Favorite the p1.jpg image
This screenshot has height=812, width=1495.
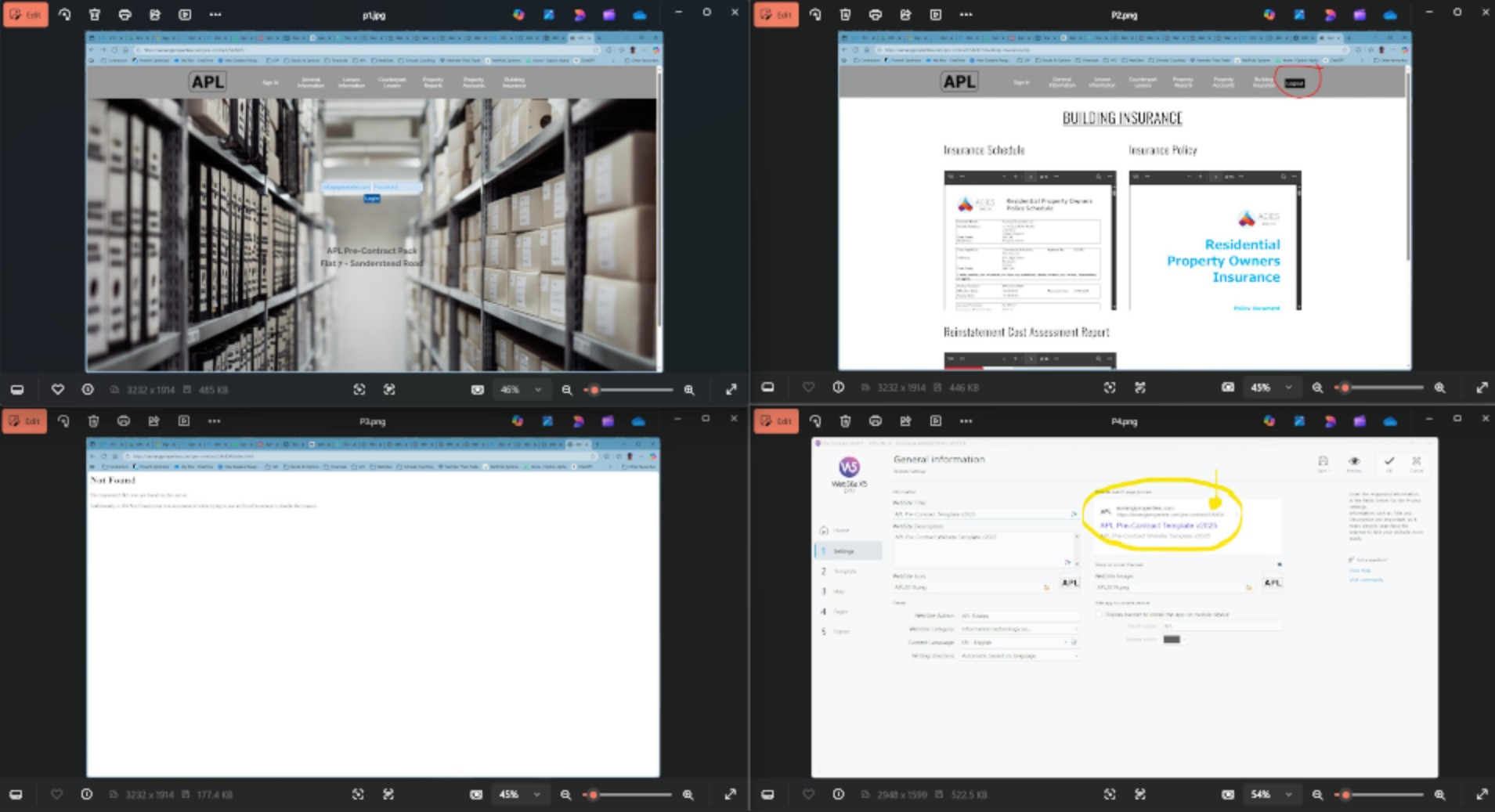coord(57,390)
